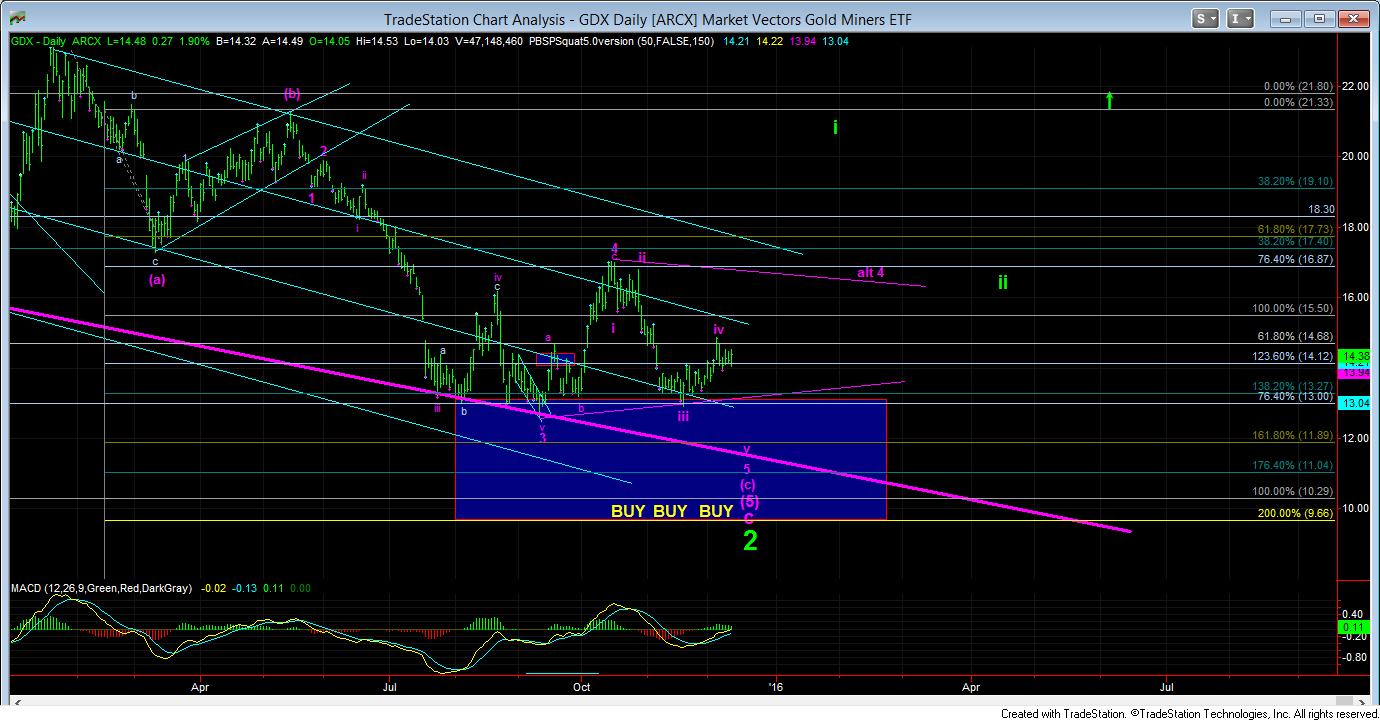Click the -0.80 MACD axis label
1380x720 pixels.
coord(1353,657)
